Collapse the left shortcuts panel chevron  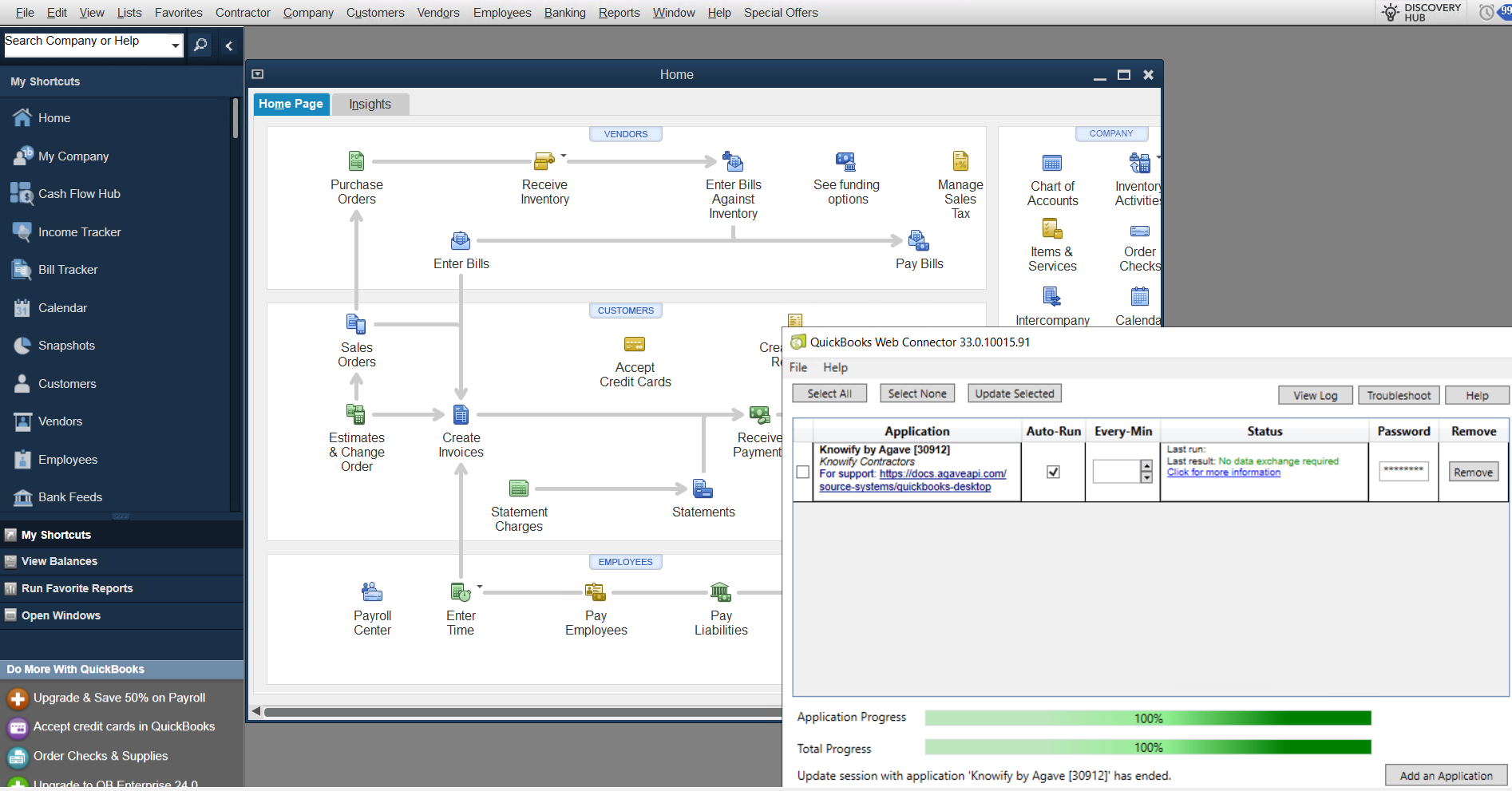[229, 45]
